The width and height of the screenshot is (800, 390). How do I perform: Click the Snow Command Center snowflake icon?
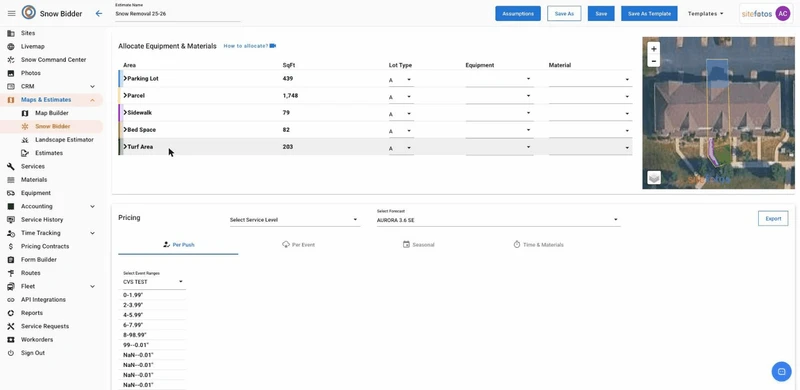tap(11, 60)
